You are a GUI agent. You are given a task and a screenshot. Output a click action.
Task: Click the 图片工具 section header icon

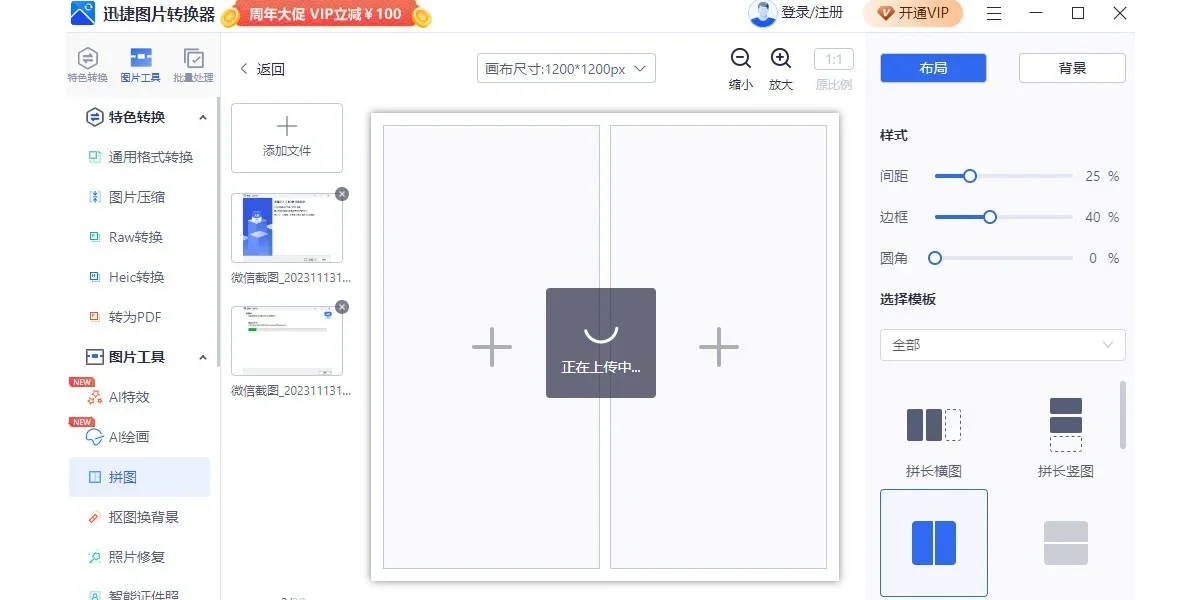(x=95, y=357)
